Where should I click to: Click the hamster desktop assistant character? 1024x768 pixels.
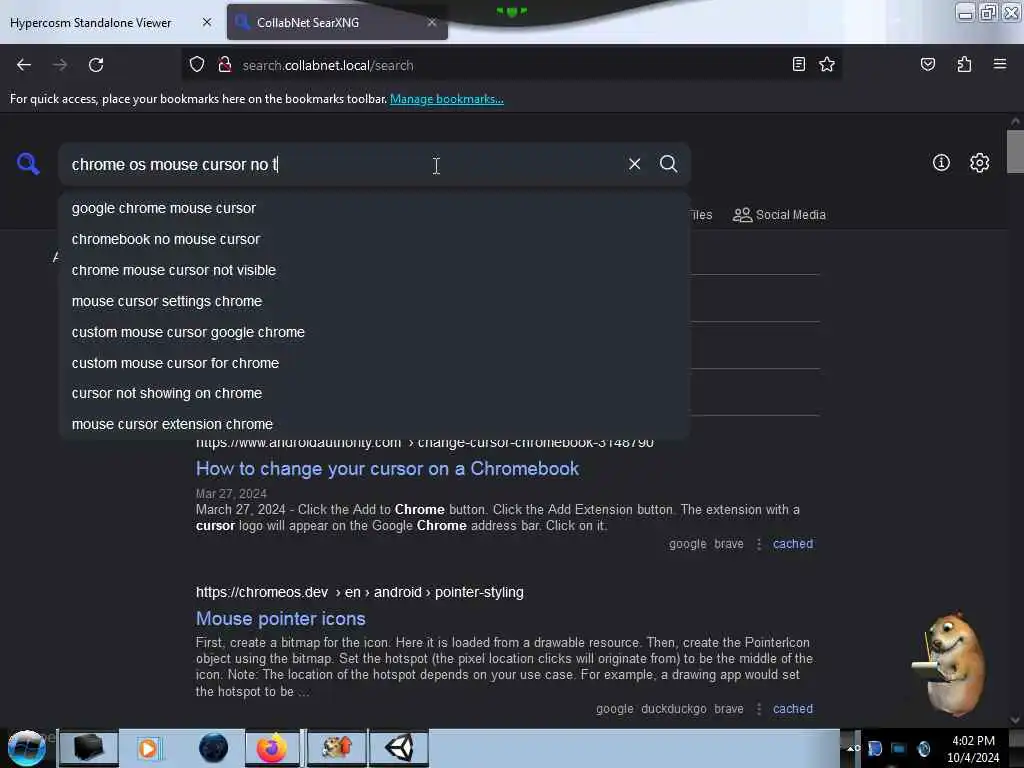(x=950, y=664)
